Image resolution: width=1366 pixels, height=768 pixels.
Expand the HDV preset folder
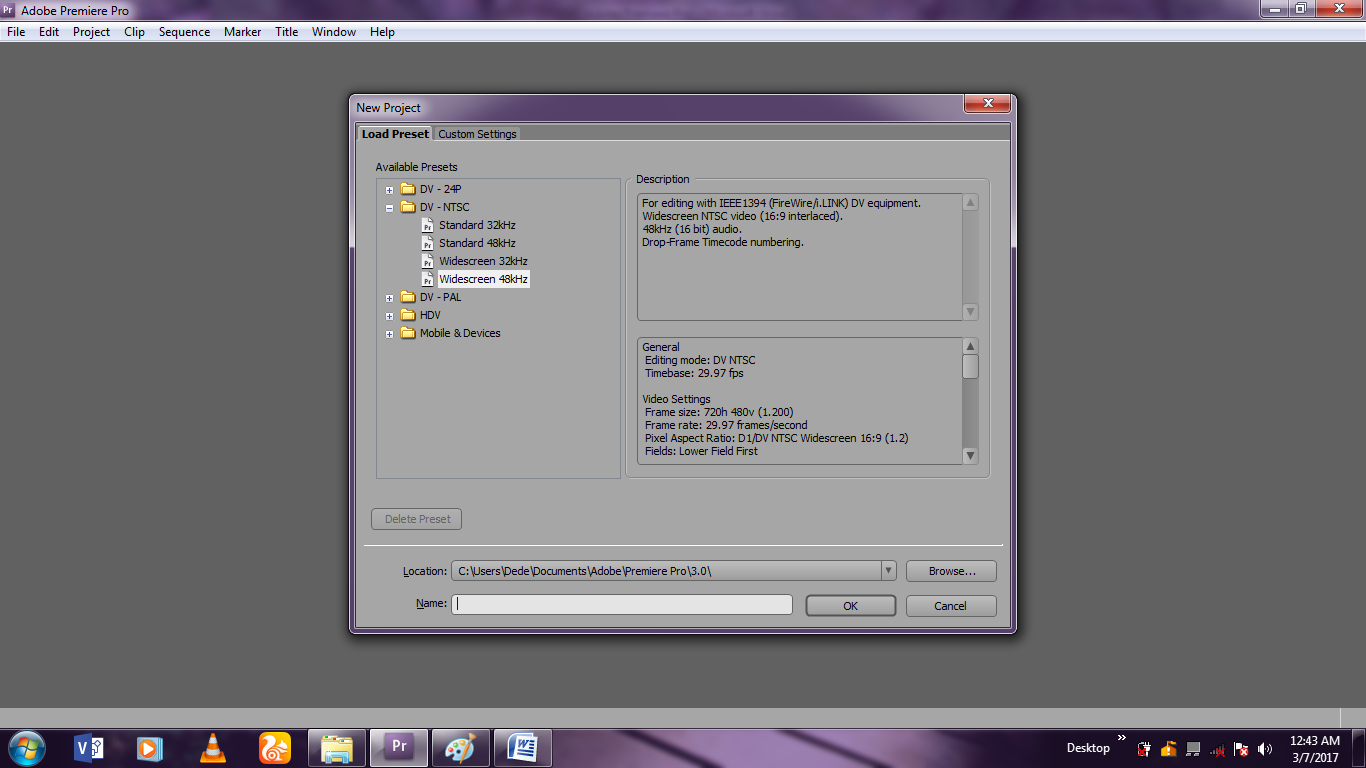click(x=390, y=316)
